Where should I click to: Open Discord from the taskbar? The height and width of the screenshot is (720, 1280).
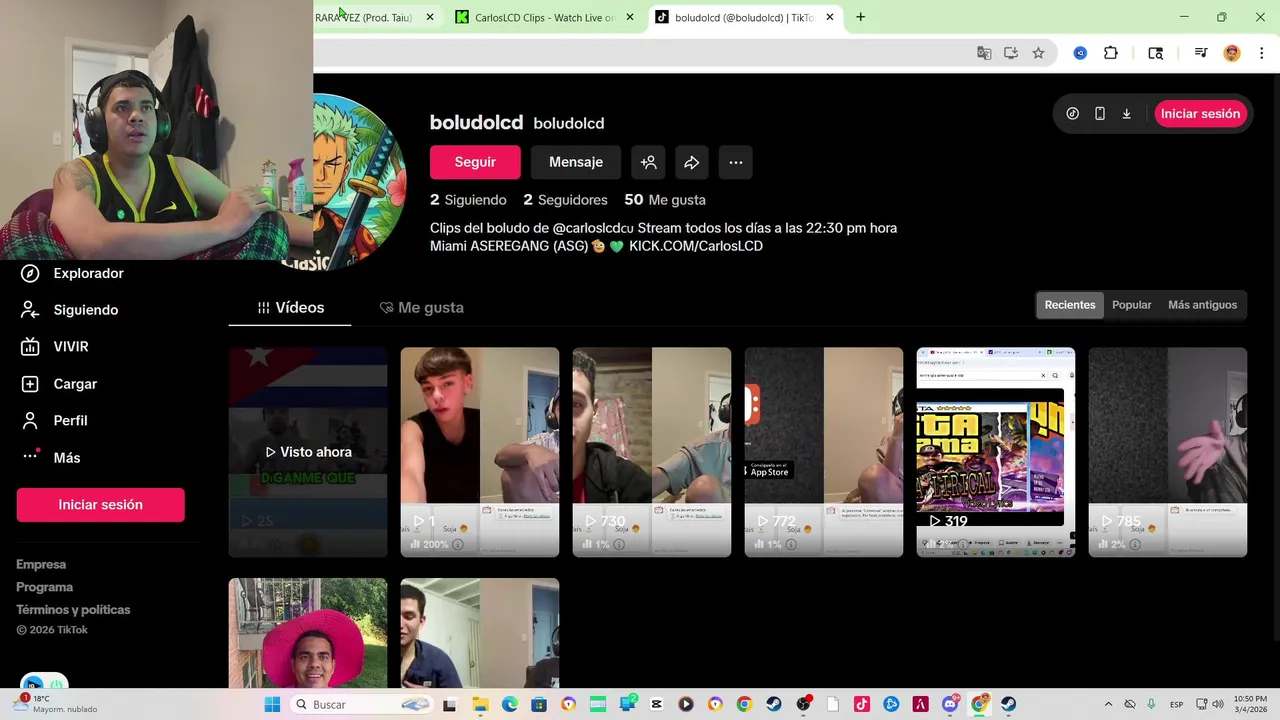pyautogui.click(x=950, y=704)
